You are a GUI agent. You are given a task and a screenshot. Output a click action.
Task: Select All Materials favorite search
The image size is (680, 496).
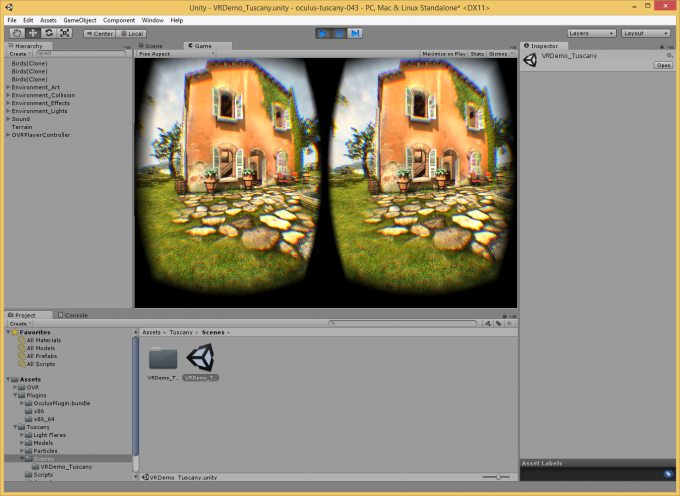43,340
